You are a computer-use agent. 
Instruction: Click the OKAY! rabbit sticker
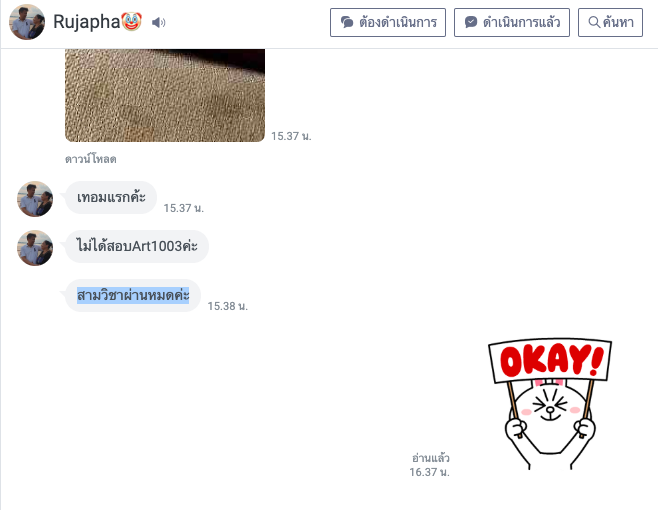[550, 404]
